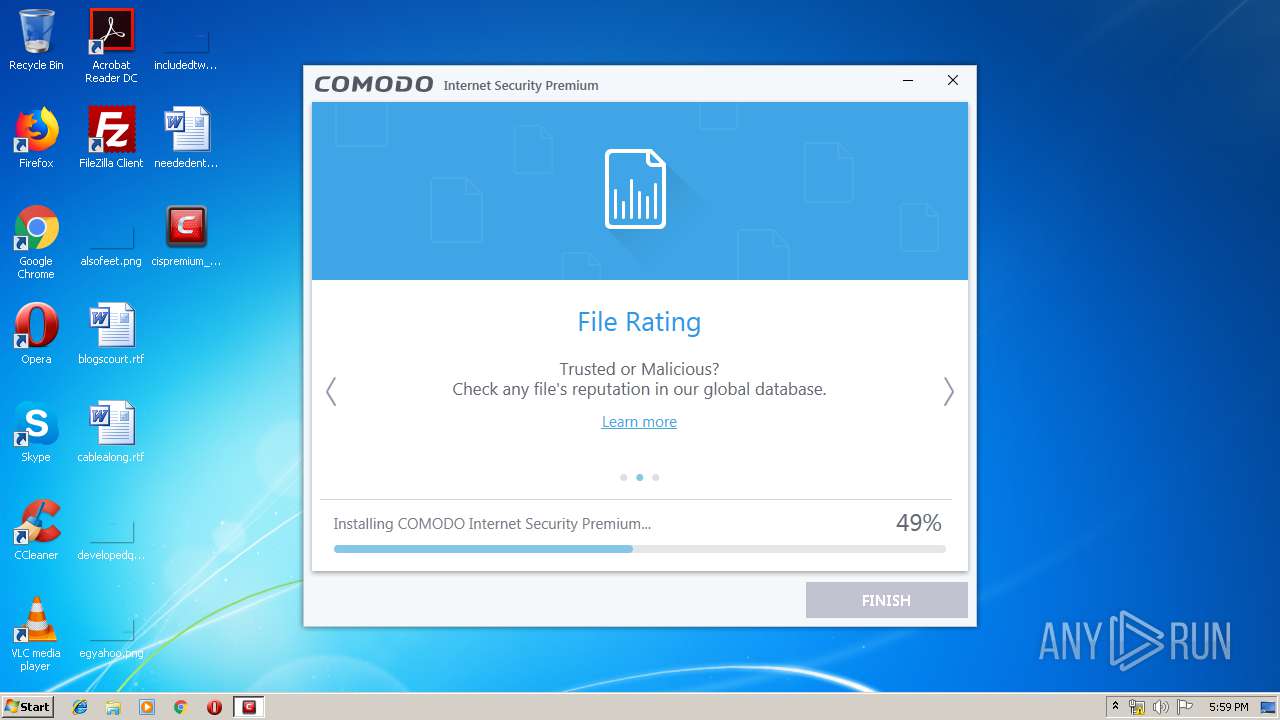
Task: Open Windows Explorer folder in taskbar
Action: tap(113, 707)
